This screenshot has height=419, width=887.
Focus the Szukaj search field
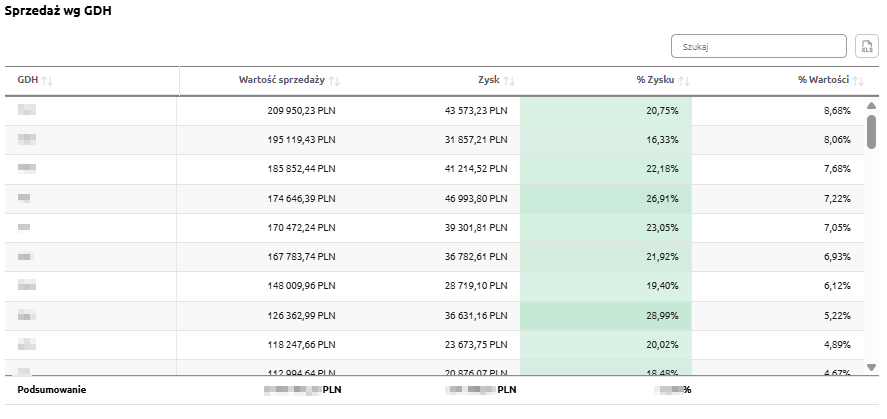click(759, 46)
